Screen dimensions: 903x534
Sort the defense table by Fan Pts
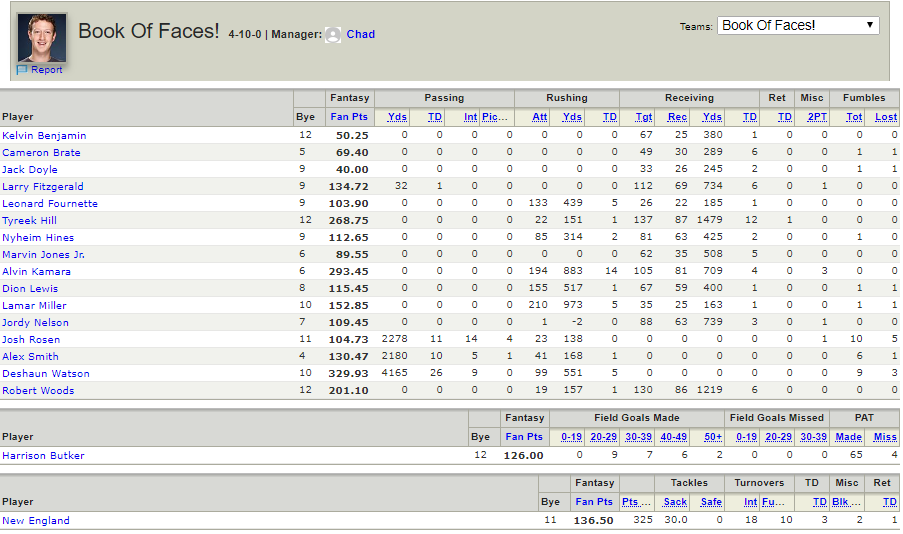tap(594, 502)
